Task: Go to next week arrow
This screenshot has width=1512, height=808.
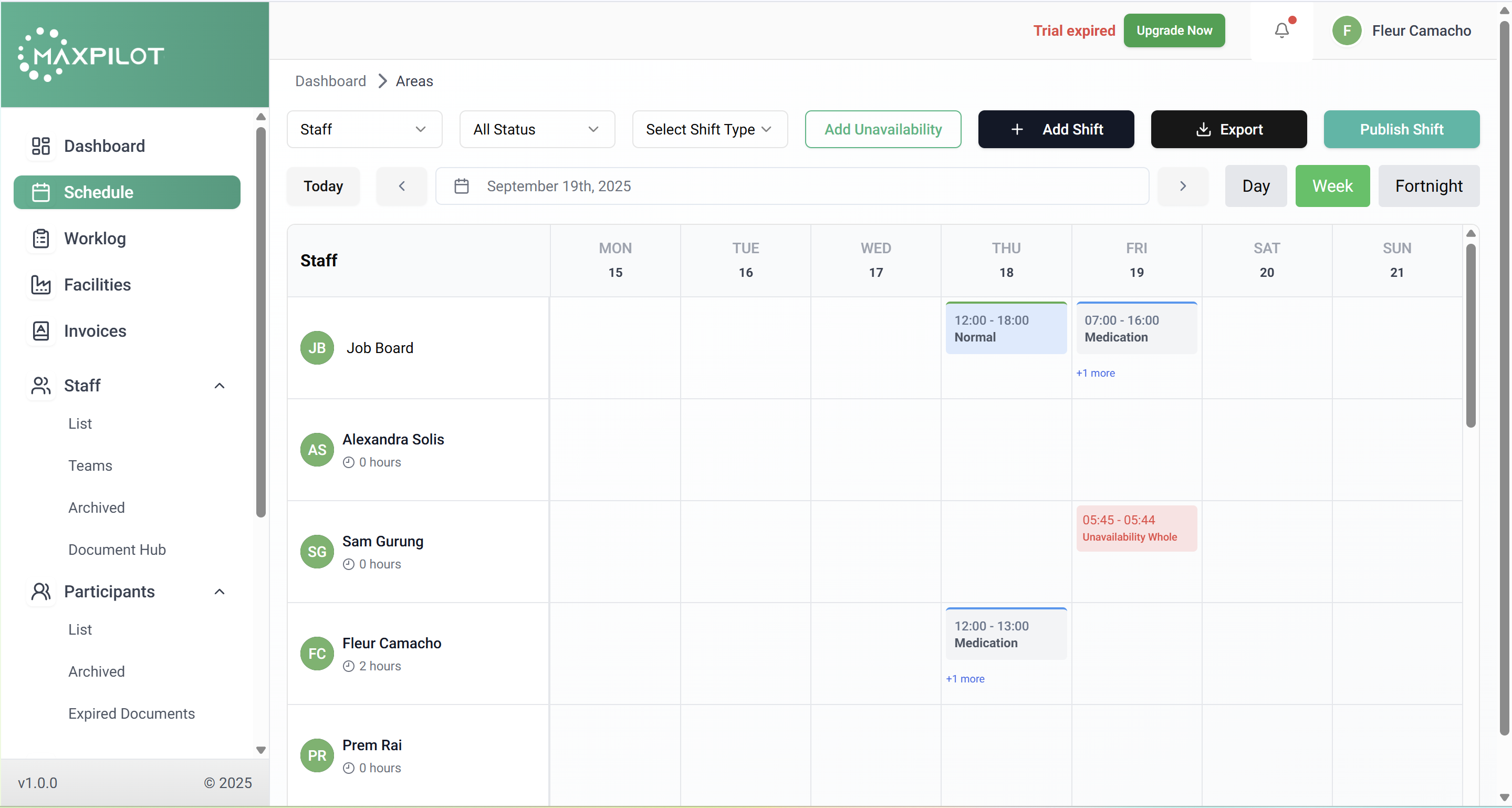Action: click(1182, 186)
